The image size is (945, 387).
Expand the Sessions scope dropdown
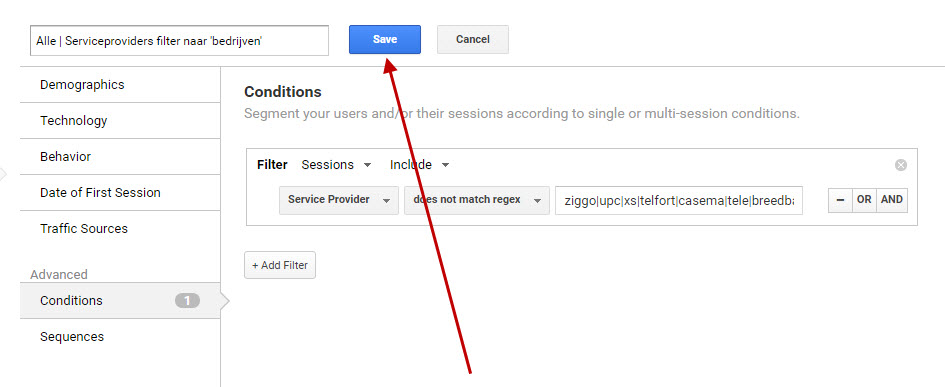[x=336, y=165]
